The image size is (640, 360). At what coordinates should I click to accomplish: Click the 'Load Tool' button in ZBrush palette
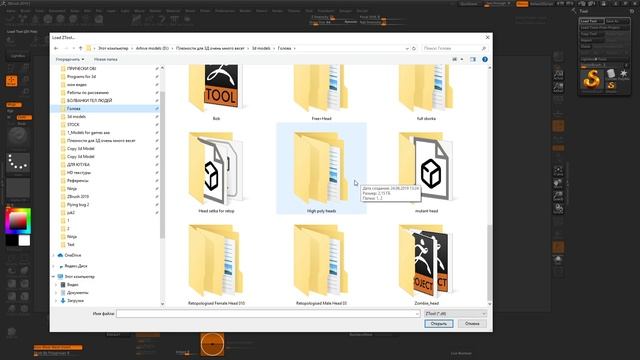(x=591, y=21)
